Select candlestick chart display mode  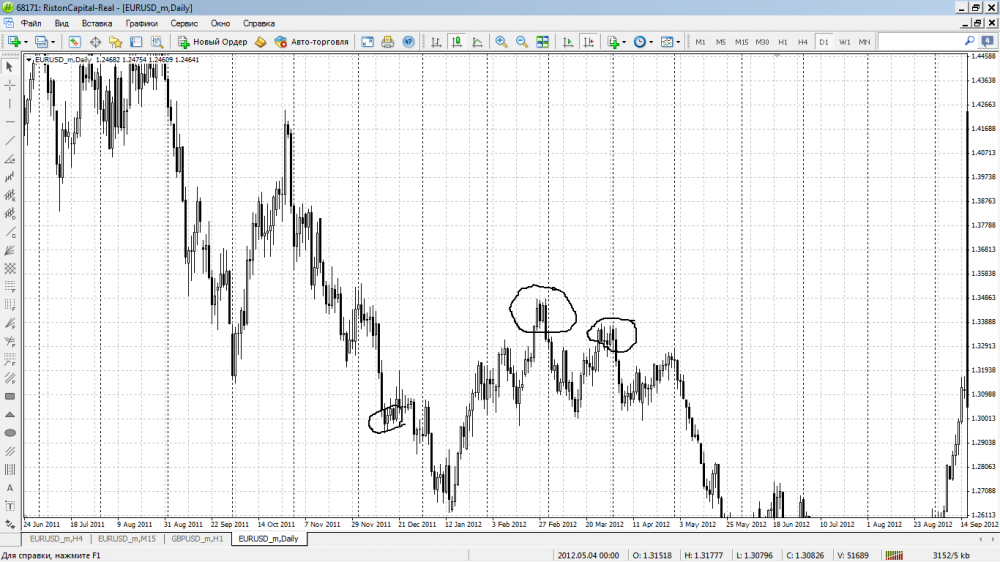(457, 42)
